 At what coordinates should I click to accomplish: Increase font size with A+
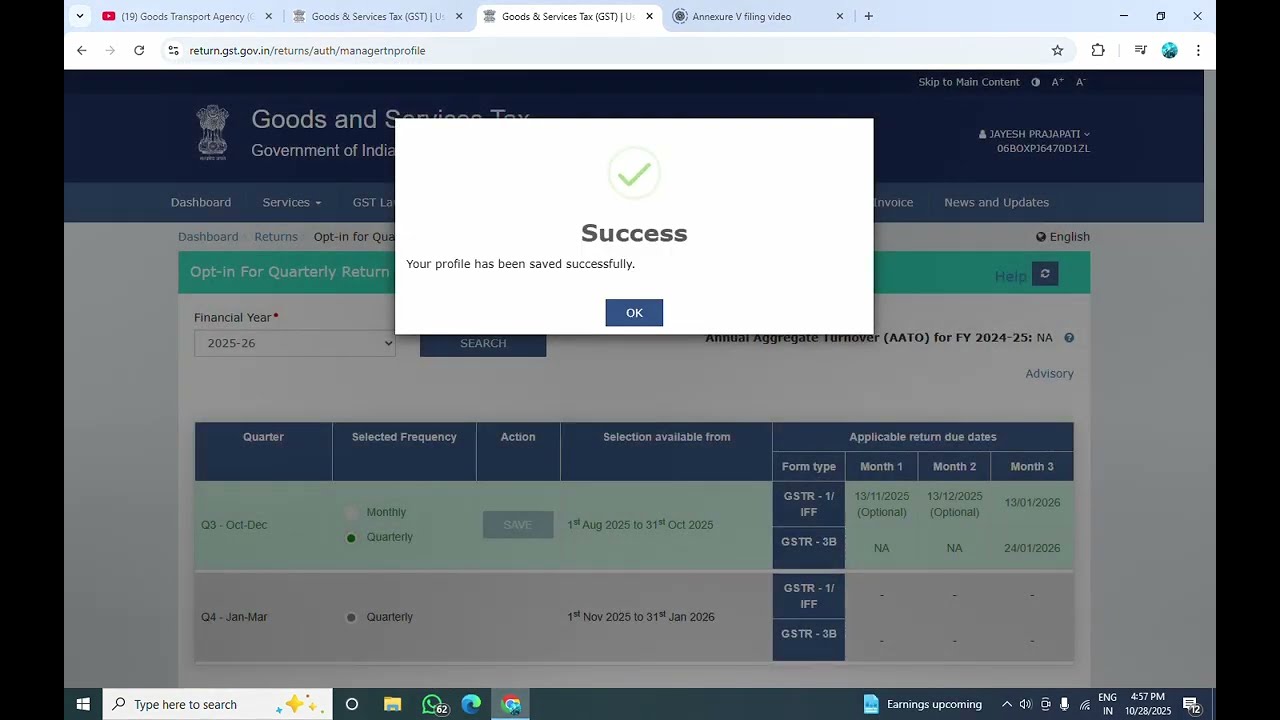(1057, 82)
